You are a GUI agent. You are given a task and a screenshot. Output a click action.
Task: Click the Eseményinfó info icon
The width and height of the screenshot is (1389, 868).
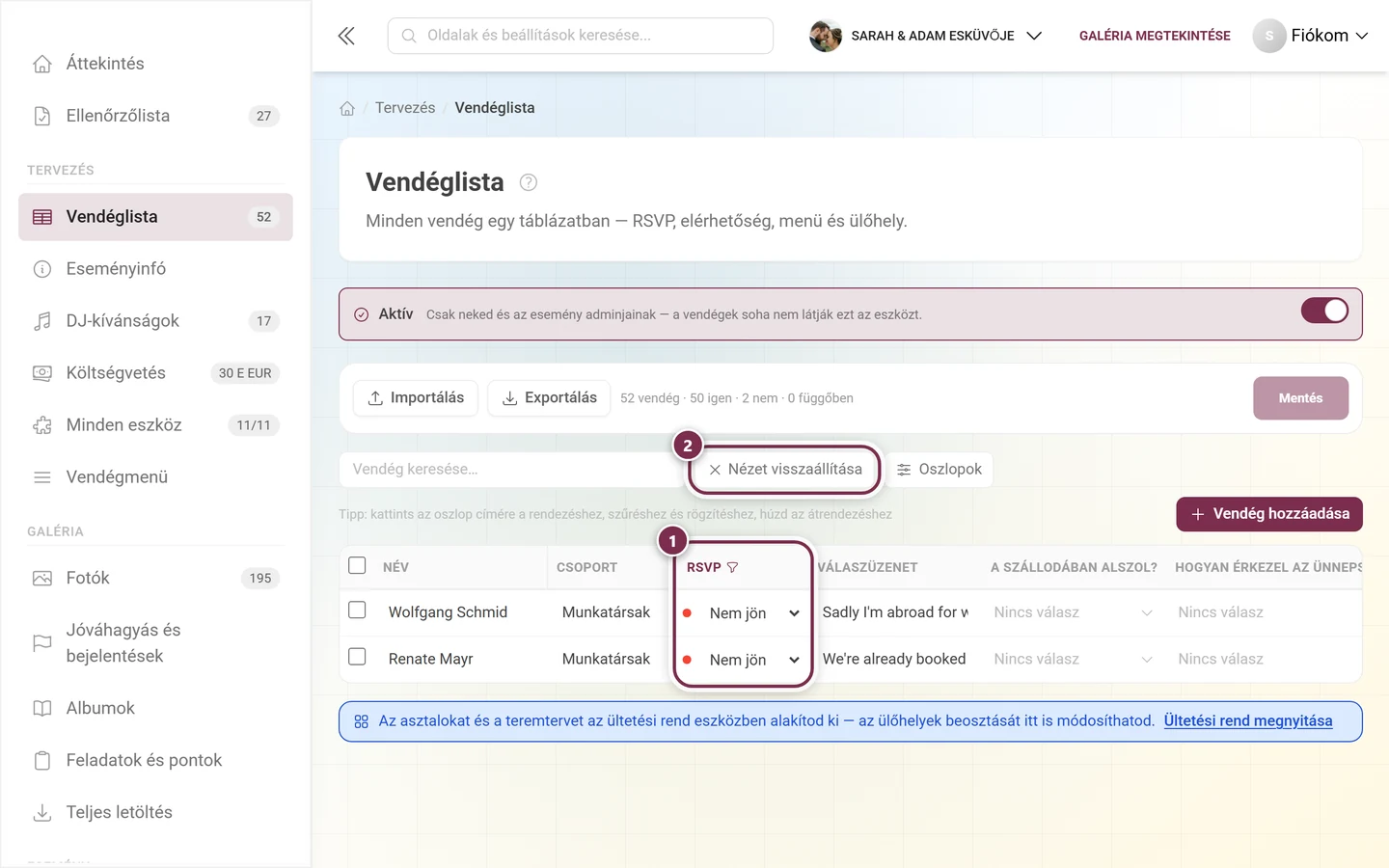(42, 269)
